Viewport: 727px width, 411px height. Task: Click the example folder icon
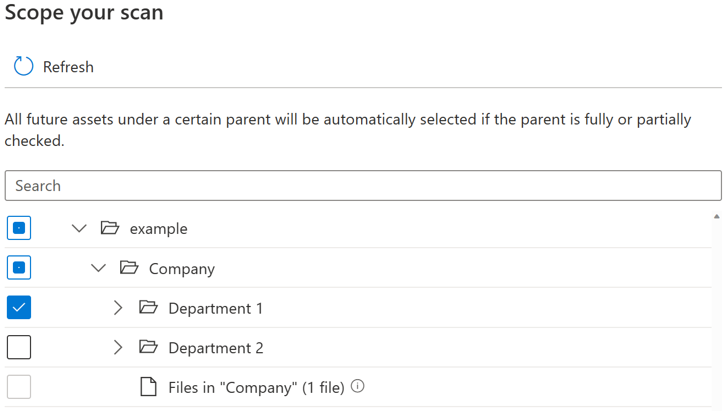110,228
